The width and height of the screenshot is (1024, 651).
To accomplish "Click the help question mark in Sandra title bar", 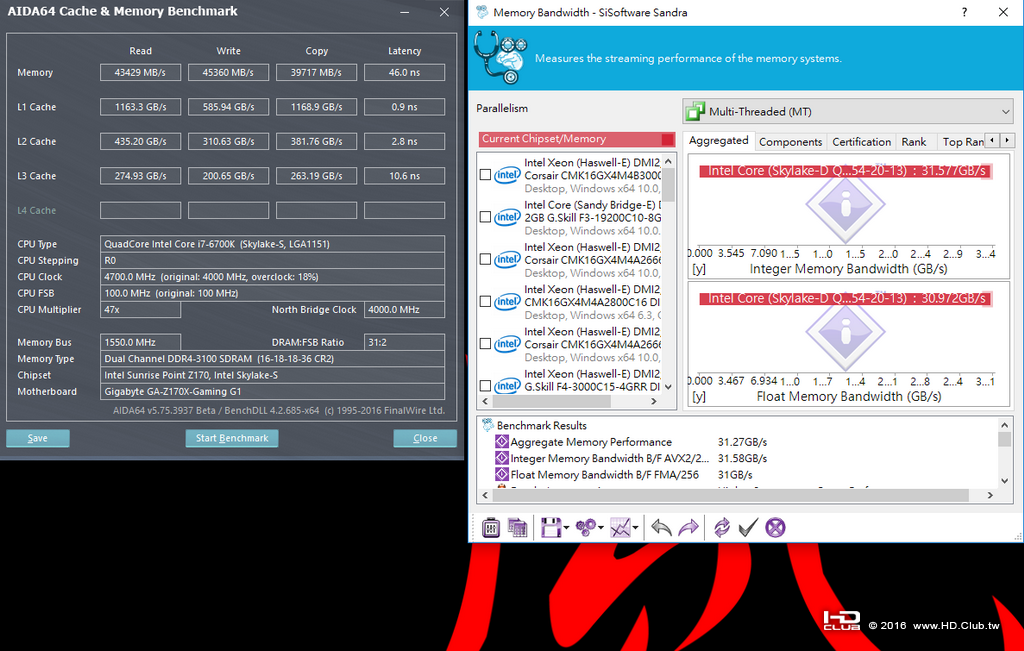I will click(965, 12).
